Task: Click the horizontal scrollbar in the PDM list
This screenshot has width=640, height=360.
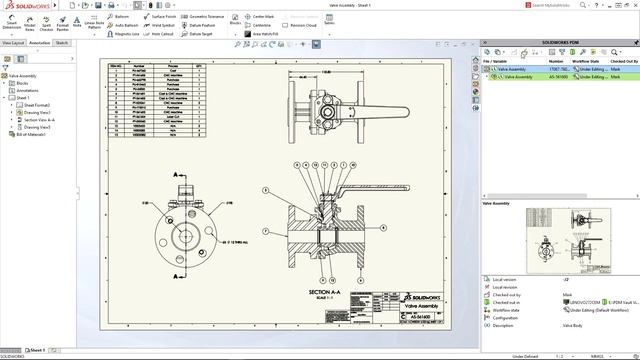Action: pyautogui.click(x=537, y=196)
